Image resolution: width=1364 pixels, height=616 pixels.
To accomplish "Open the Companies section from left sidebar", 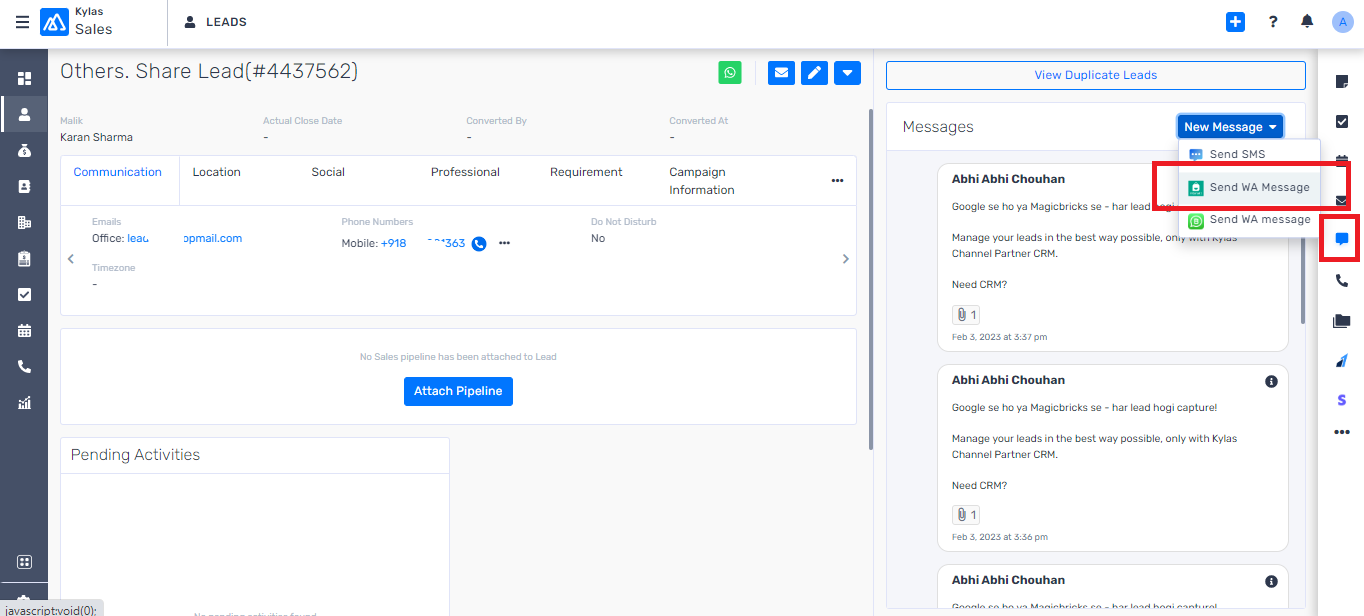I will click(x=22, y=222).
